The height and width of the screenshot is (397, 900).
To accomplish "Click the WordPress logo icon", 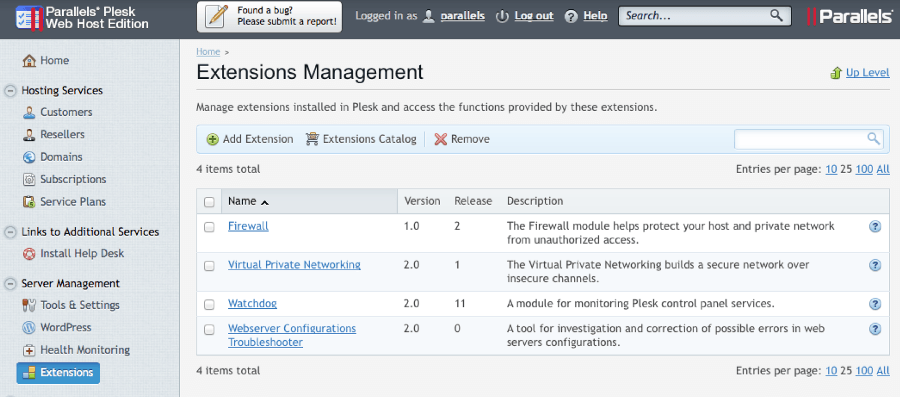I will tap(29, 328).
